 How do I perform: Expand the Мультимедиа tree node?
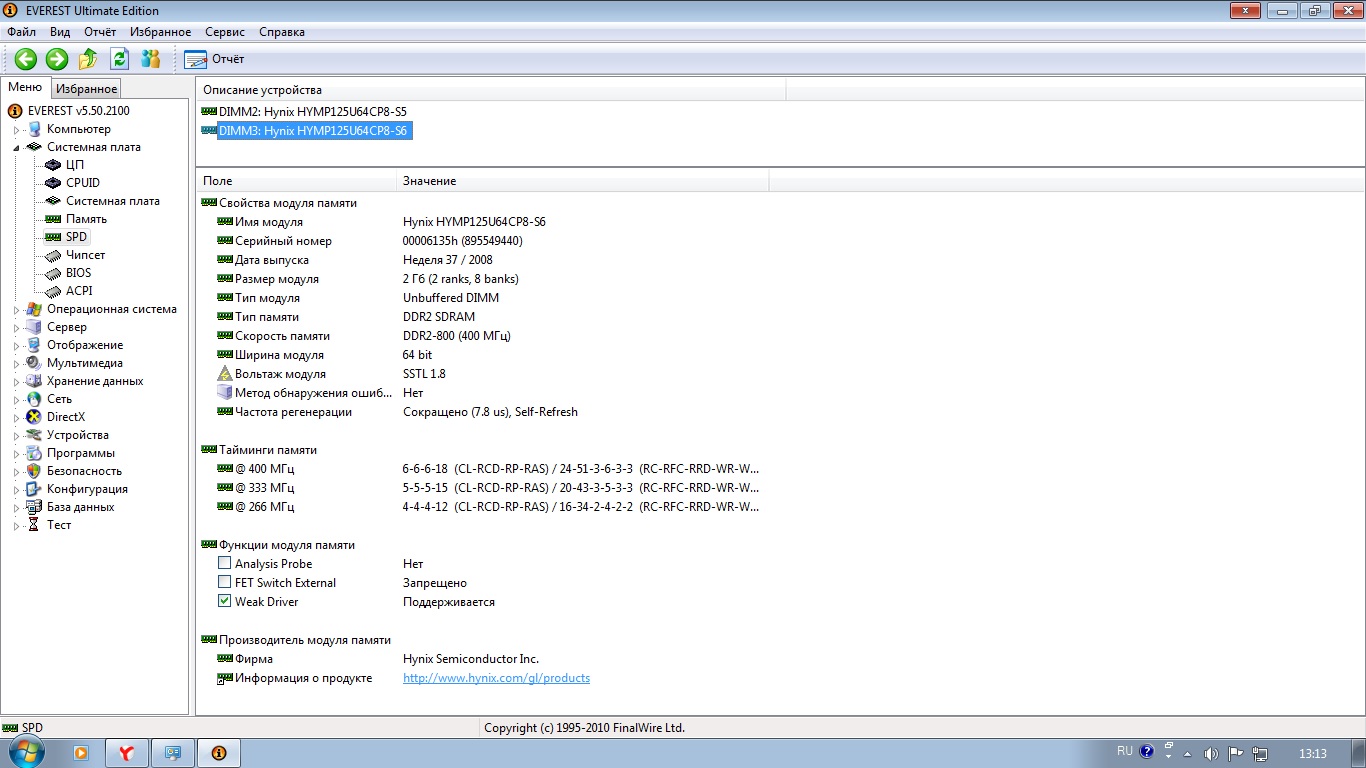pos(16,364)
